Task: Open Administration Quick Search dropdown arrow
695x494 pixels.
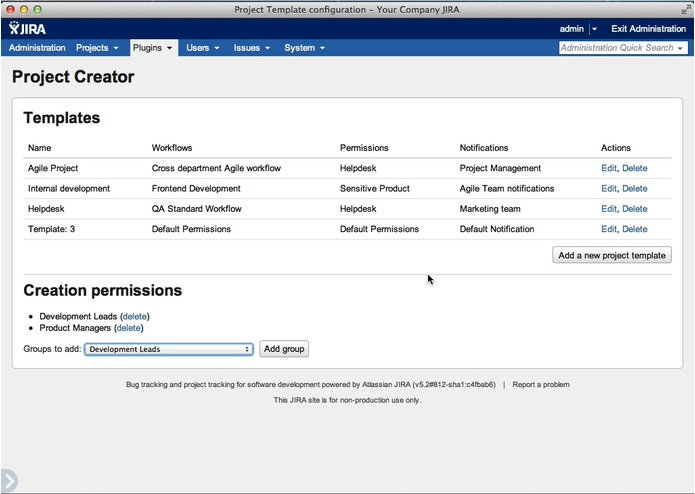Action: (680, 48)
